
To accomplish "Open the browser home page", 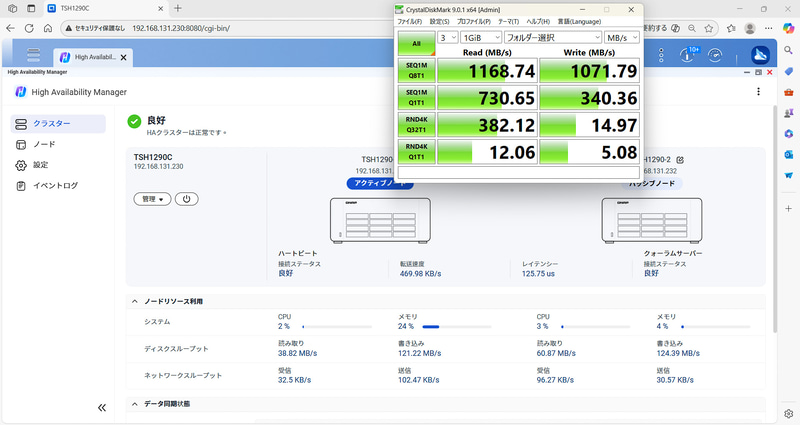I will point(47,28).
